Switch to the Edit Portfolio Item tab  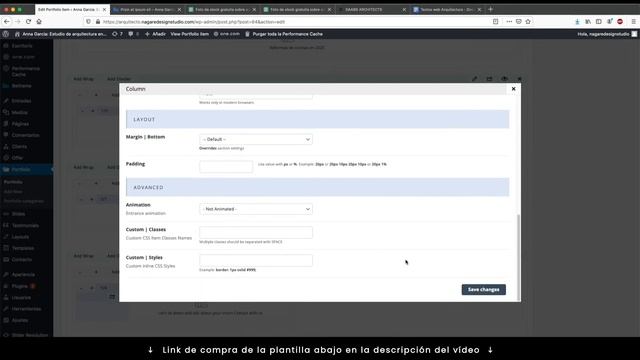(71, 9)
